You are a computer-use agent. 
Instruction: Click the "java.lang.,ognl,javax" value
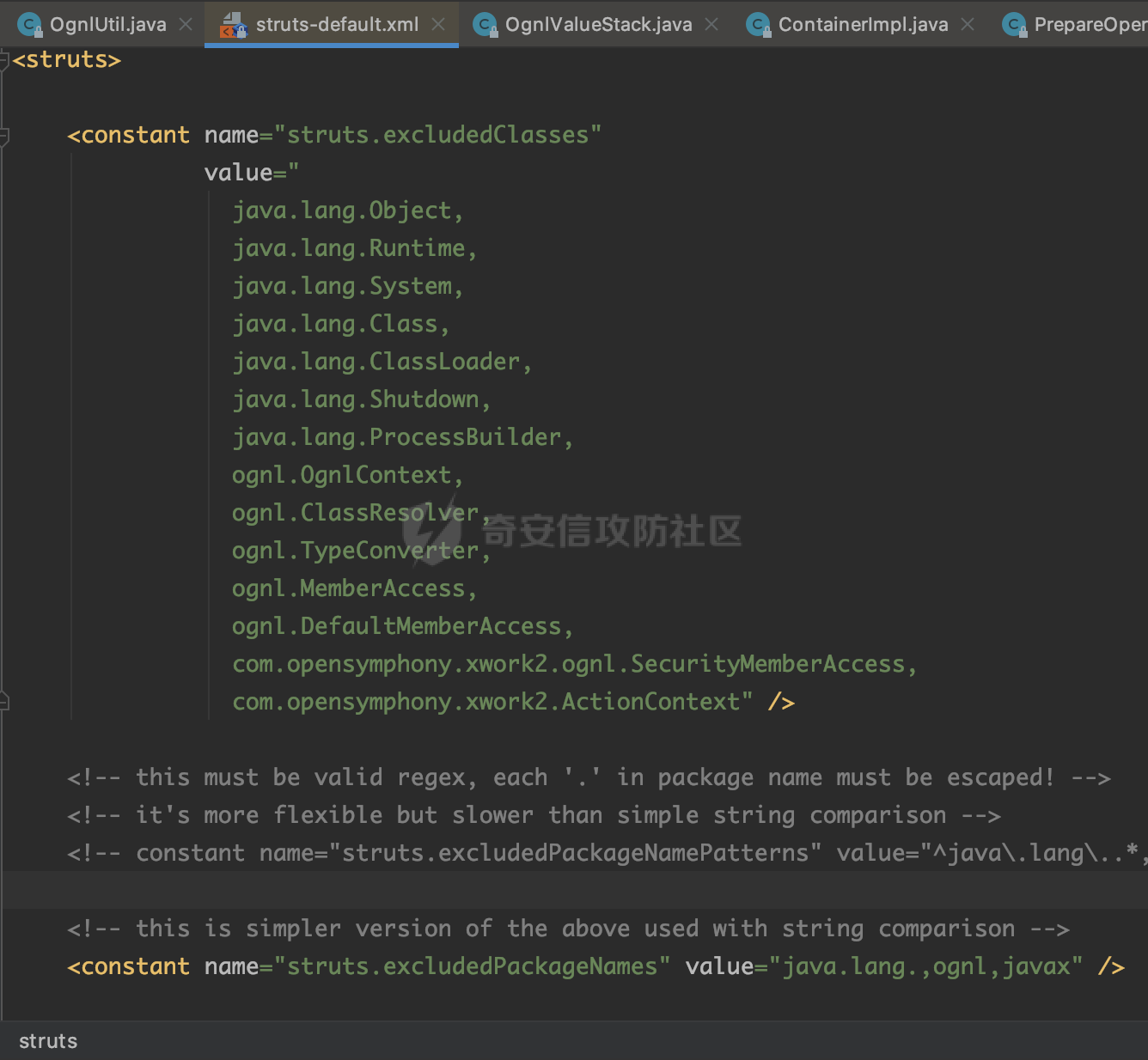(x=926, y=966)
